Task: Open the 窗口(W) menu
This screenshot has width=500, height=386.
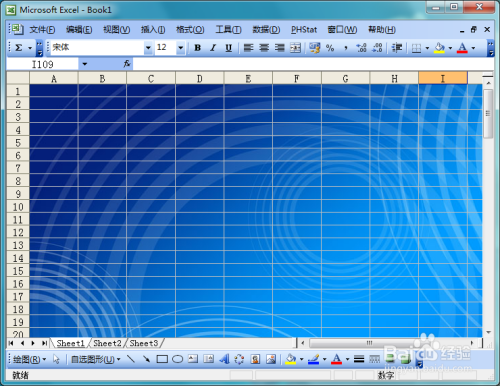Action: (x=342, y=30)
